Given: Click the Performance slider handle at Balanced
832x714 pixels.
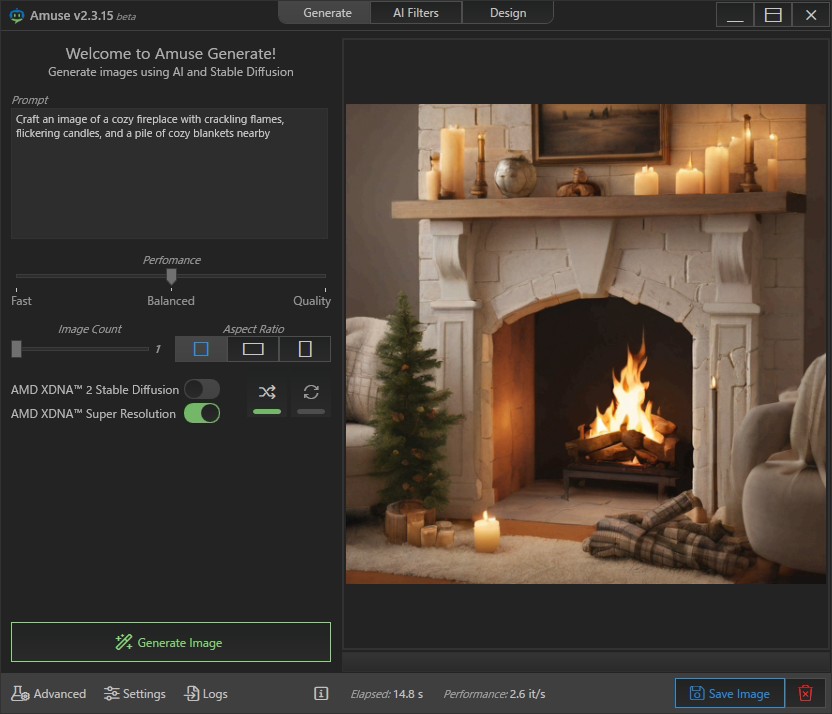Looking at the screenshot, I should 171,276.
